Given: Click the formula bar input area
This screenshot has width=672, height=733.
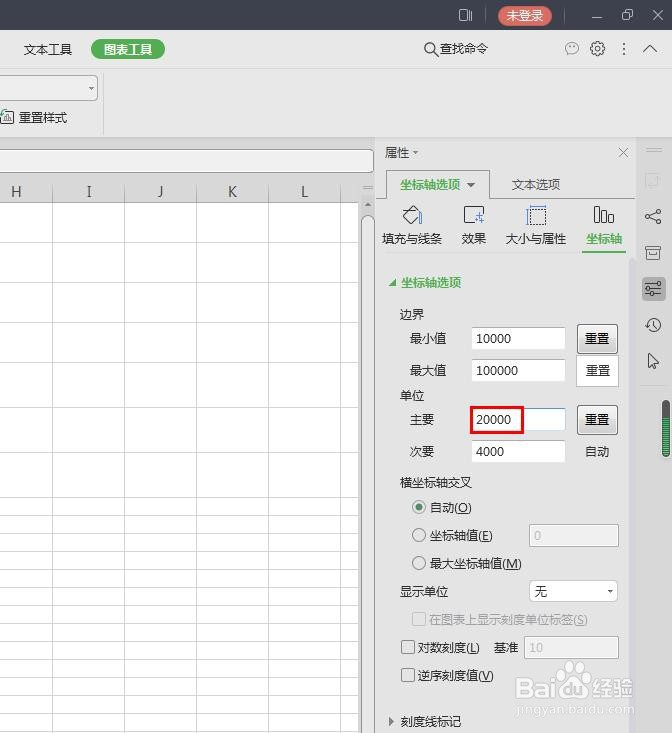Looking at the screenshot, I should pos(186,161).
